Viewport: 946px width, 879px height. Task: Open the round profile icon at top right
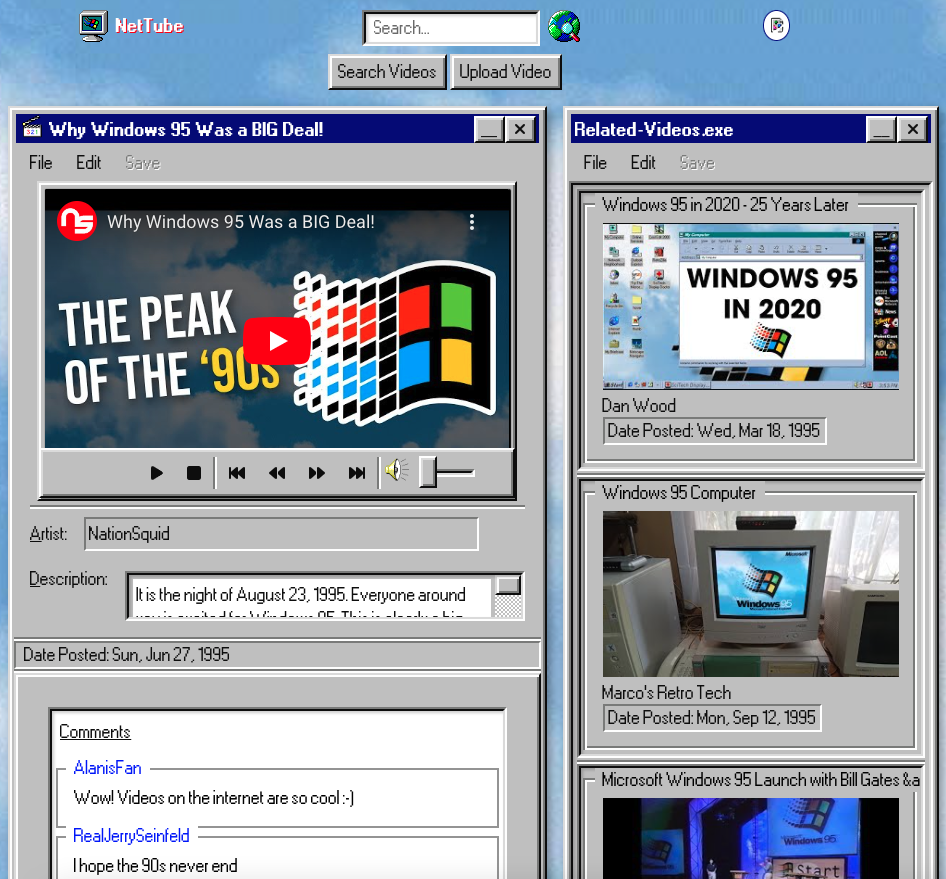(776, 26)
